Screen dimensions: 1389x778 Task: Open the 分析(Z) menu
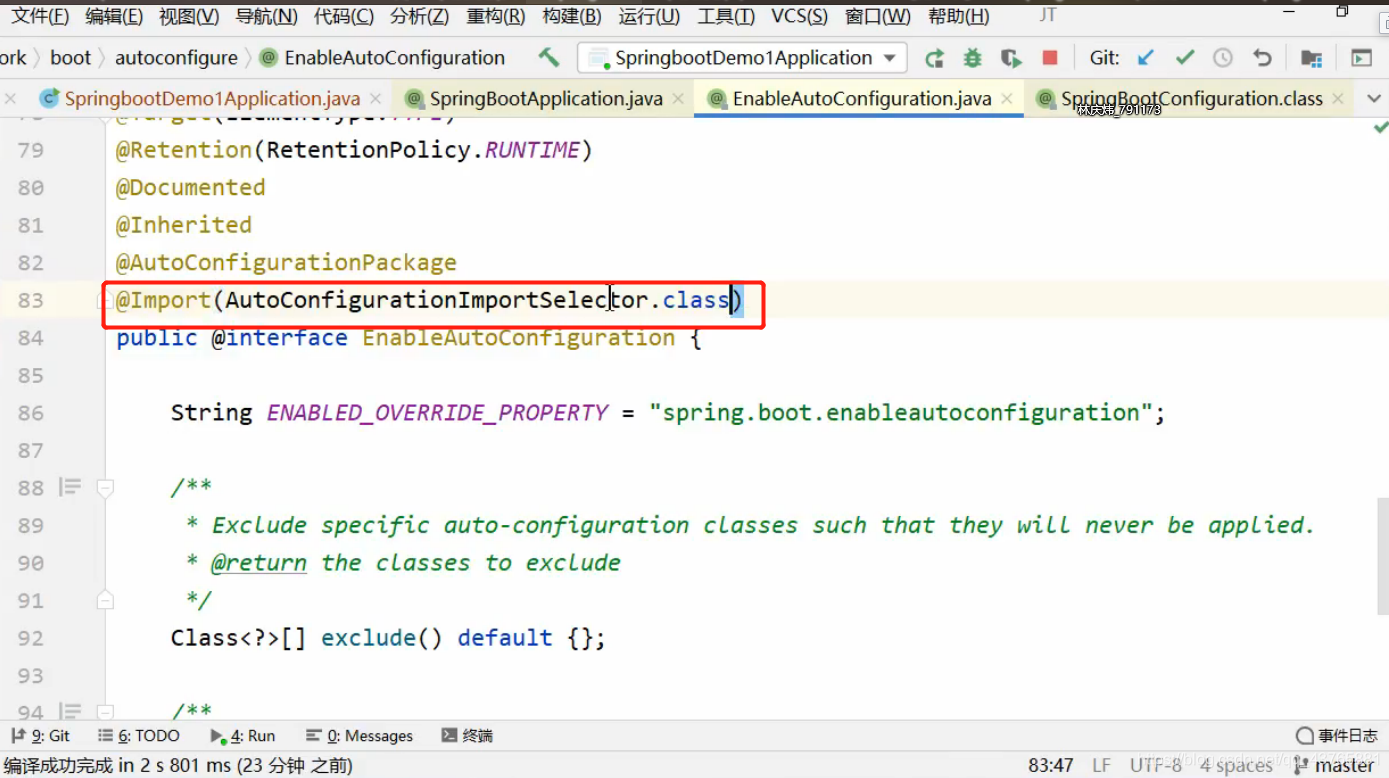(419, 16)
